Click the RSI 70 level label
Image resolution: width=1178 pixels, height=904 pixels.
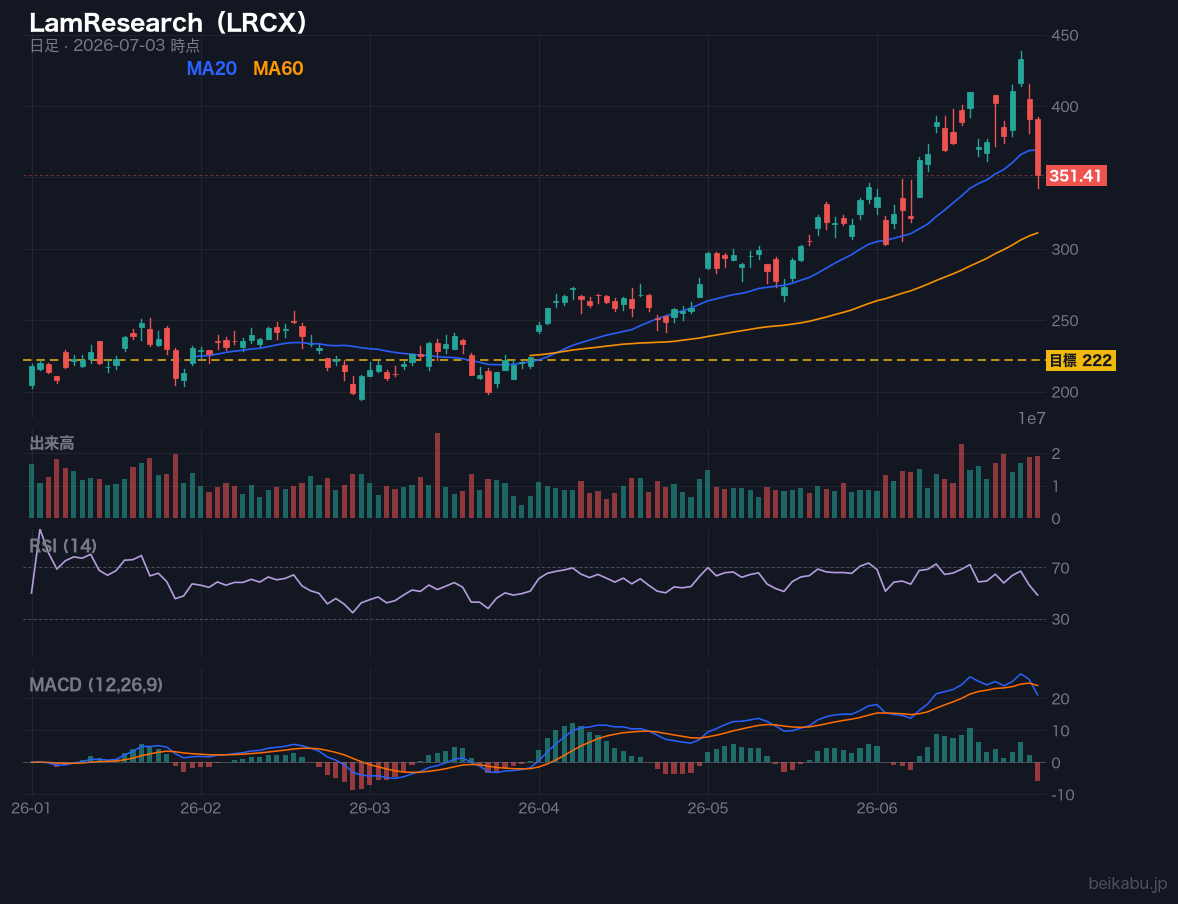click(1060, 568)
